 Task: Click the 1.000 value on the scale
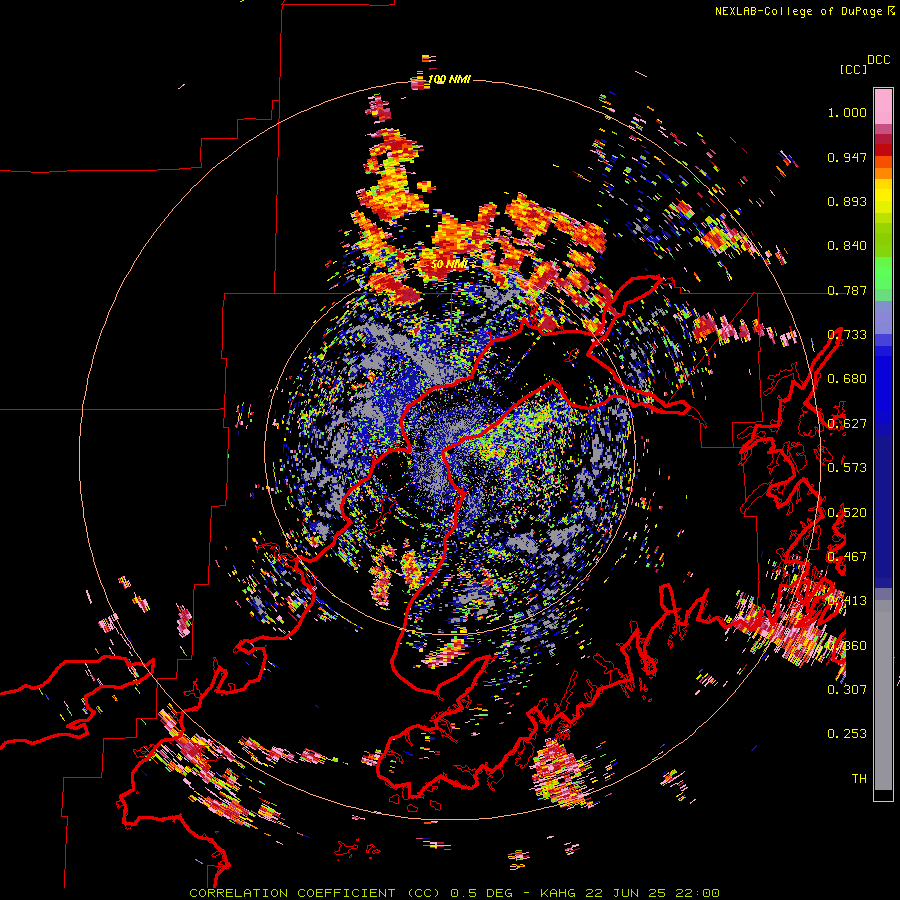[x=847, y=112]
